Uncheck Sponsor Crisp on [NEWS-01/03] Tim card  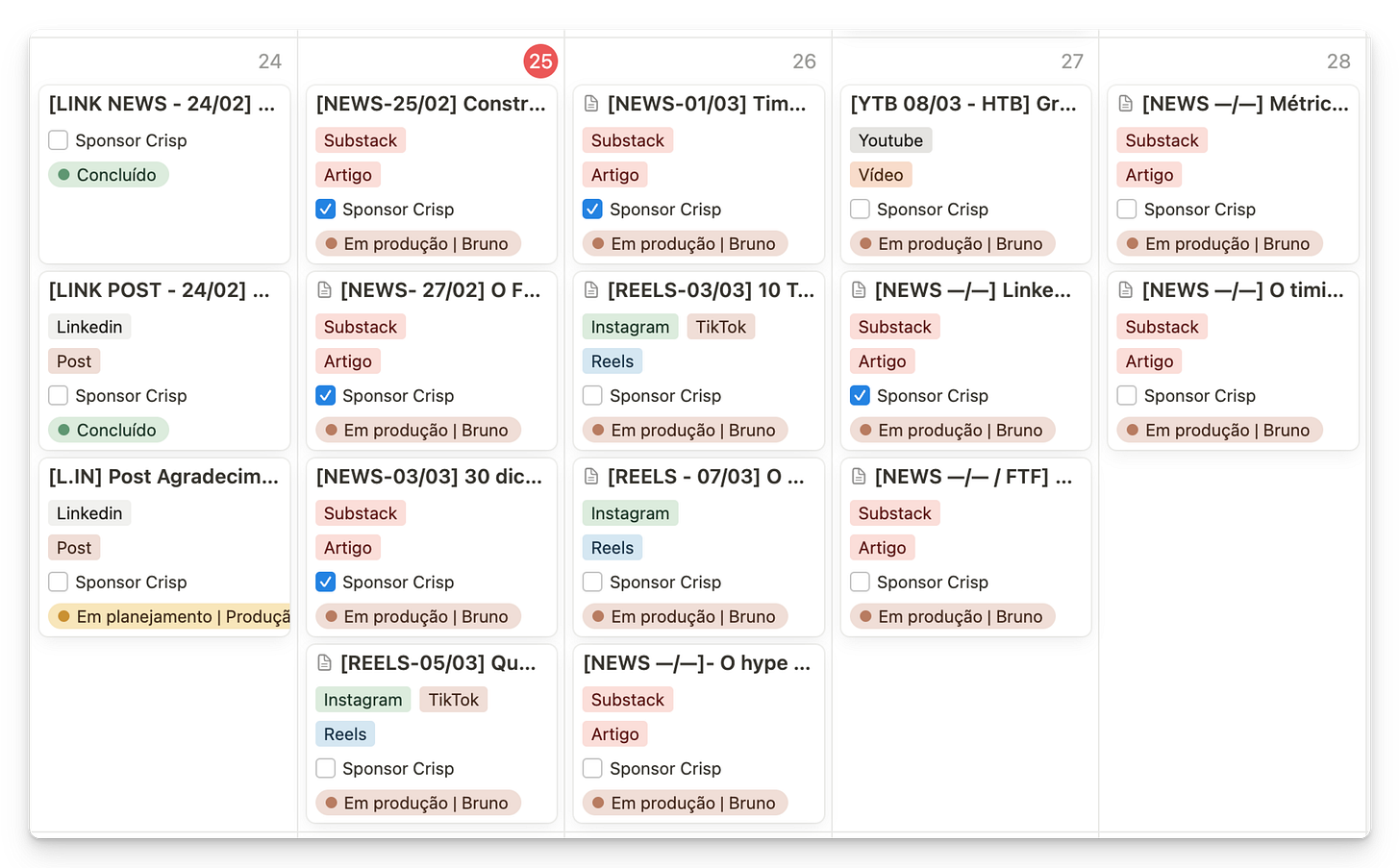coord(592,210)
